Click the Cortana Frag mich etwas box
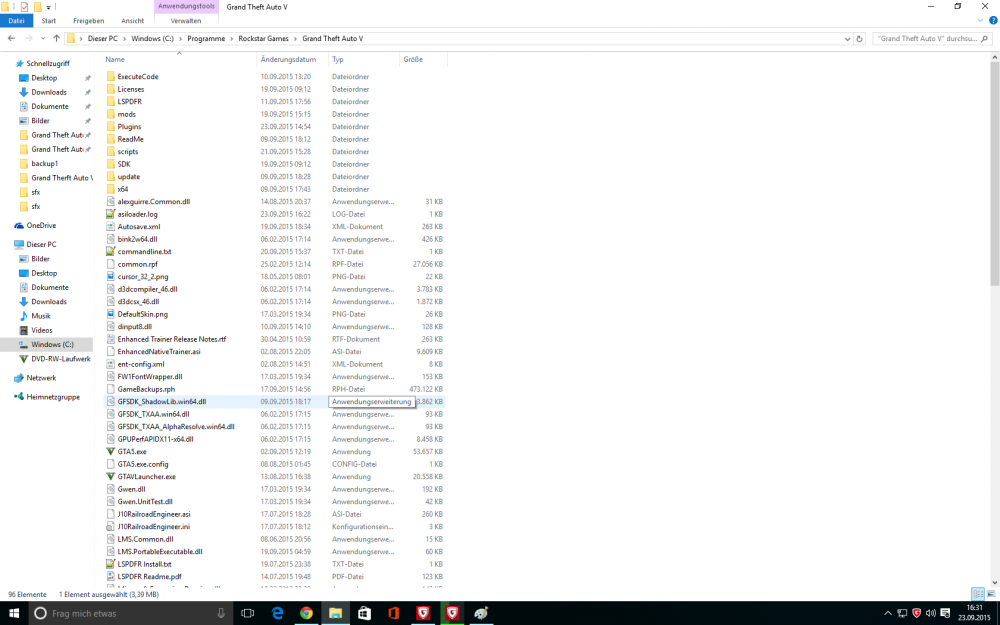The image size is (1000, 625). (130, 613)
